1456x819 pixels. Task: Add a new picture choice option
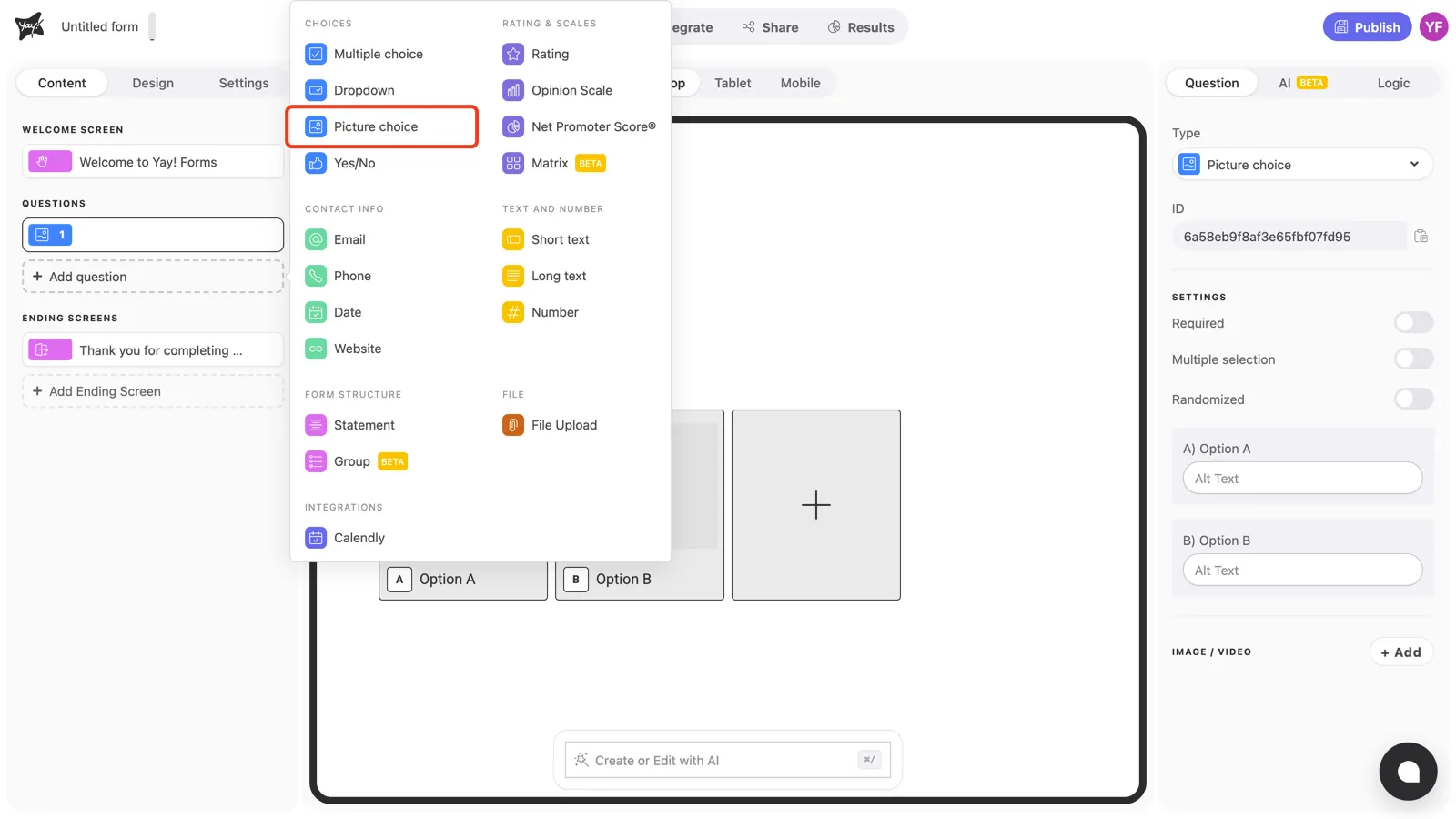click(816, 505)
